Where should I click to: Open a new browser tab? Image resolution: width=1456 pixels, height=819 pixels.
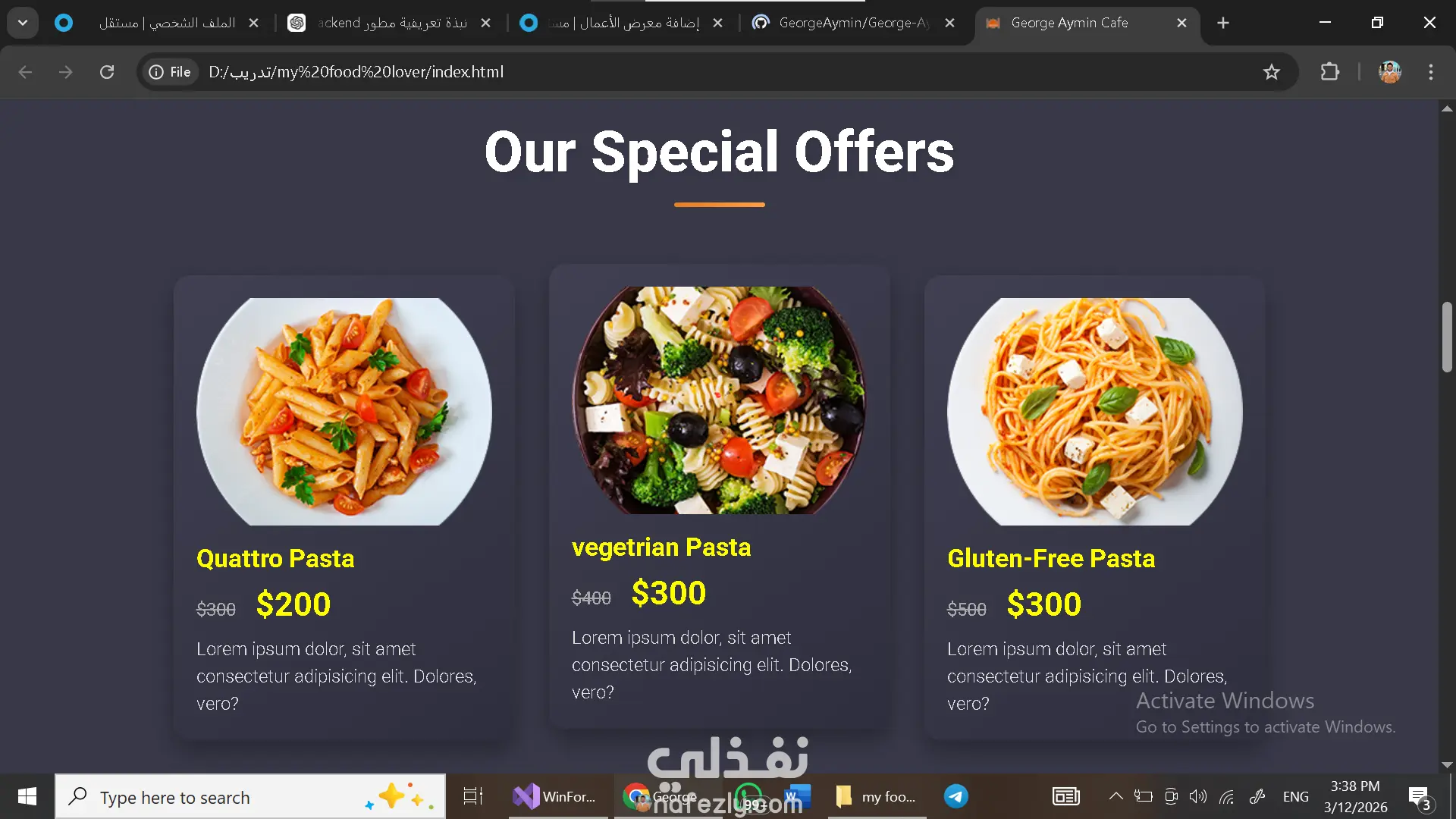(x=1222, y=23)
